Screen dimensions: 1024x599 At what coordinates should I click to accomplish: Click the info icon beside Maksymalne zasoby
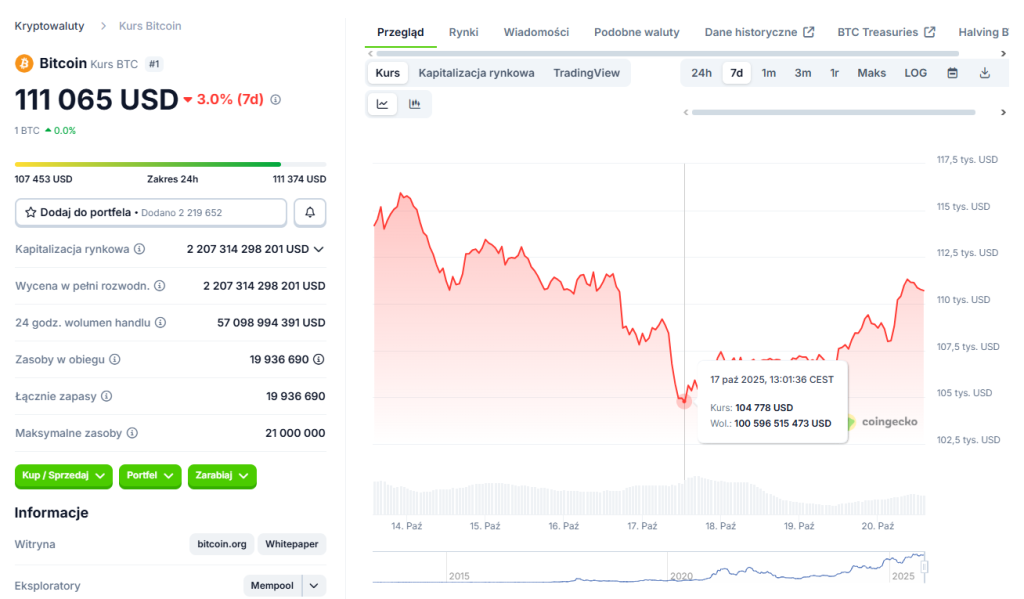pyautogui.click(x=132, y=433)
